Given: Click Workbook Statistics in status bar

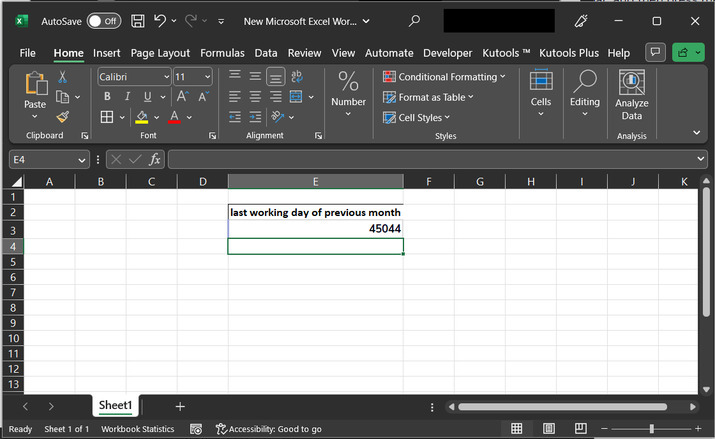Looking at the screenshot, I should pos(137,429).
